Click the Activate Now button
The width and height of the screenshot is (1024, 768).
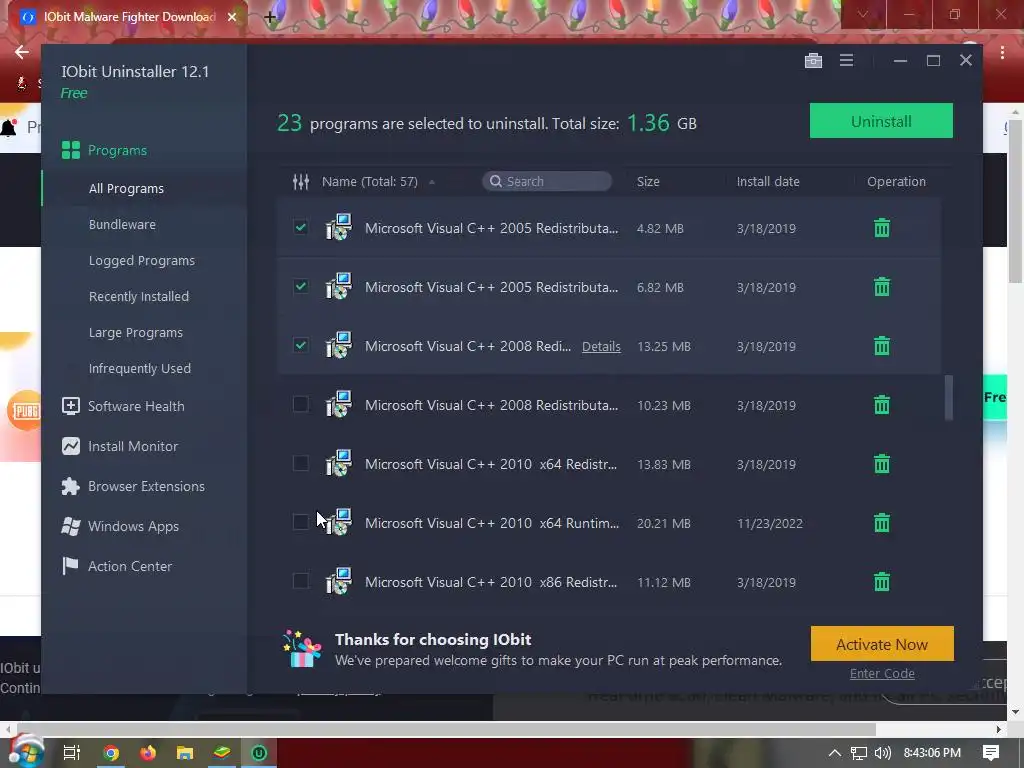(x=882, y=644)
